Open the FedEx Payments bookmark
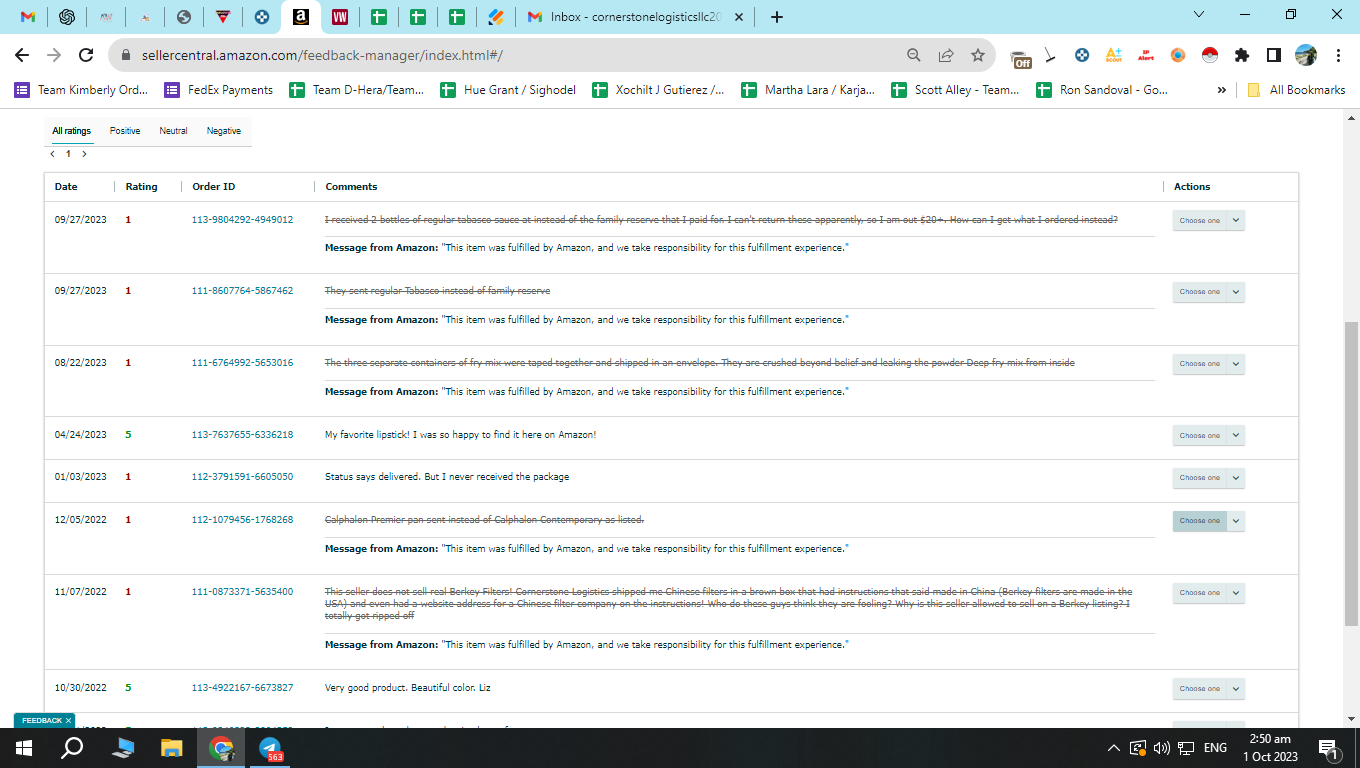 tap(219, 90)
